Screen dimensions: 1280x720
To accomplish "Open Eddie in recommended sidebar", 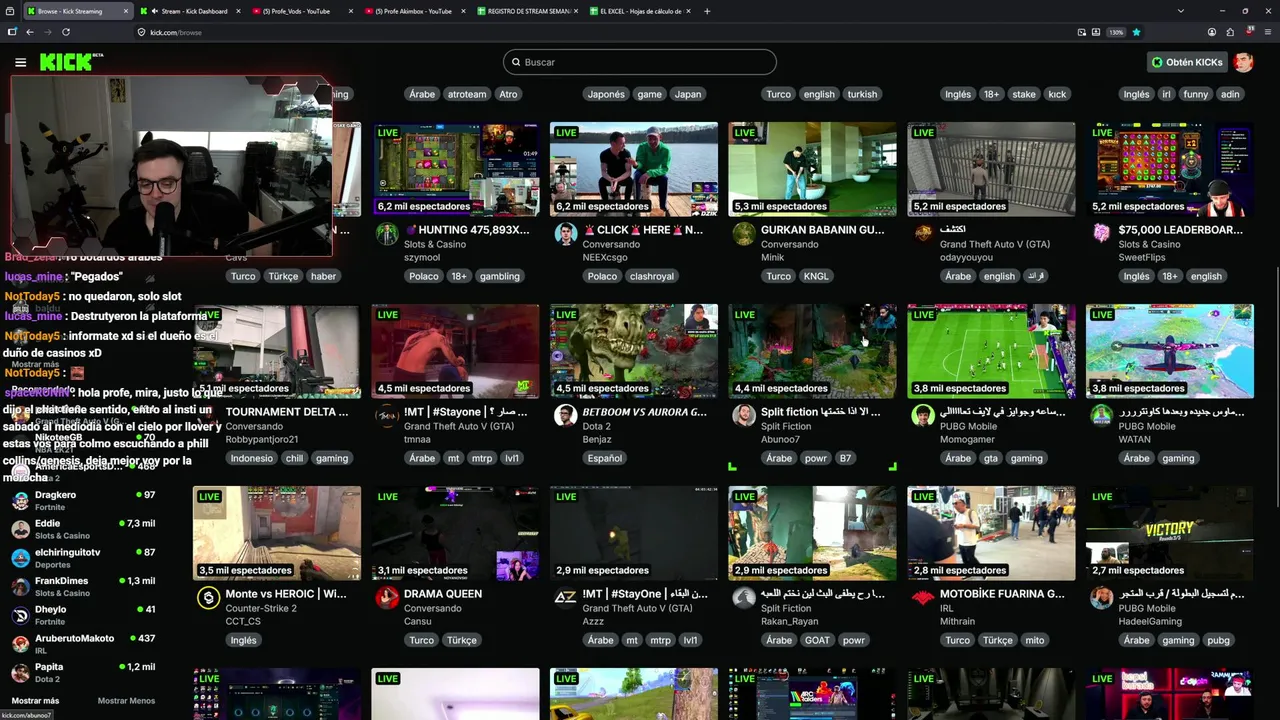I will [85, 529].
